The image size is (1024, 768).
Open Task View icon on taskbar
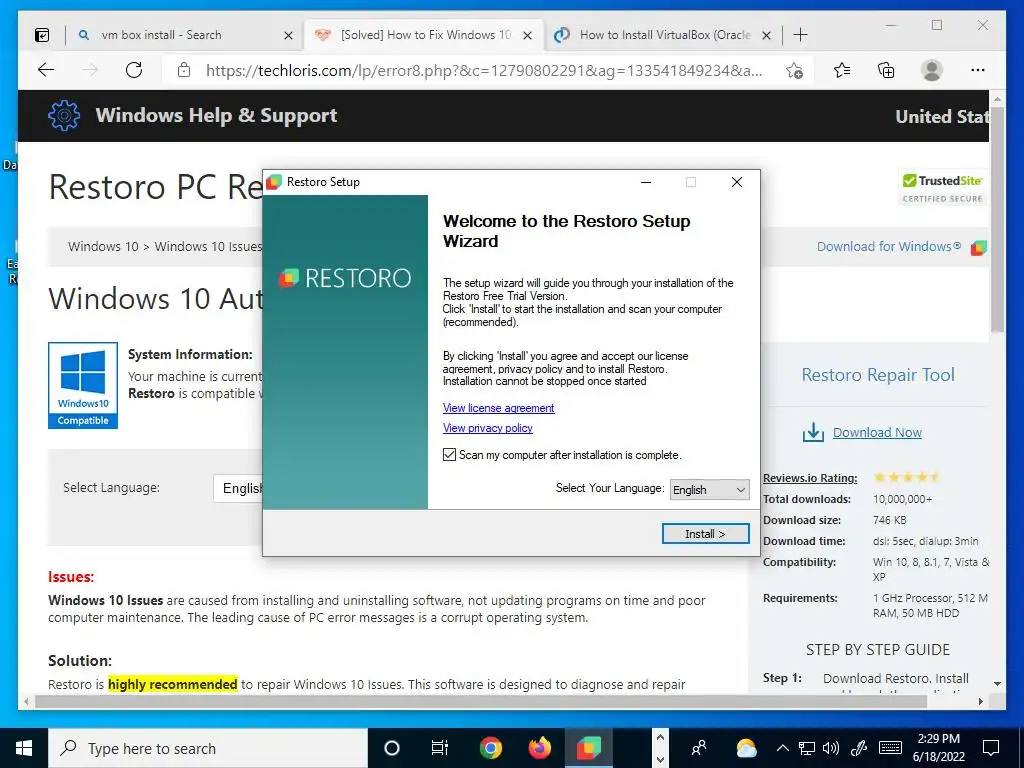[x=440, y=748]
